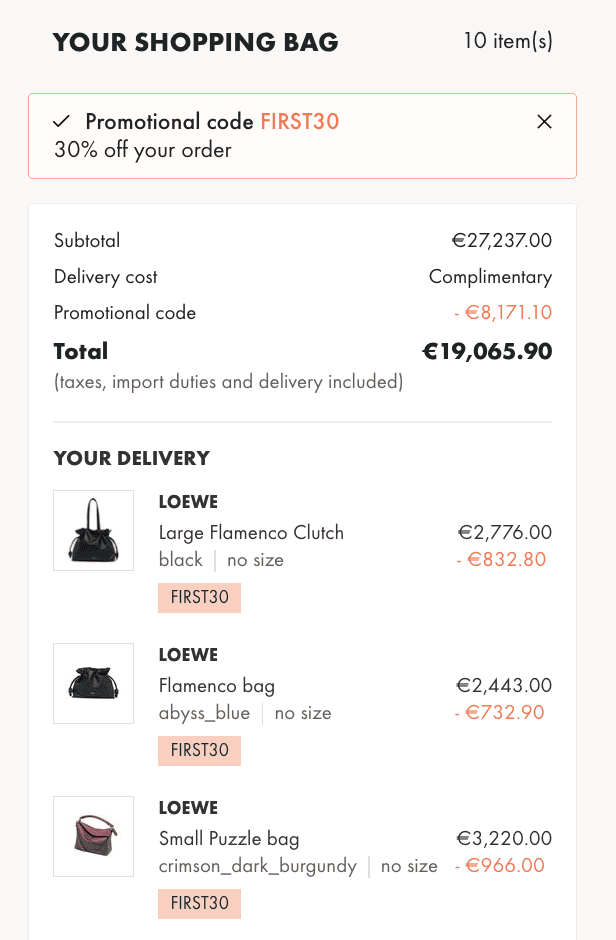Click the total amount €19,065.90
This screenshot has width=616, height=940.
coord(487,351)
